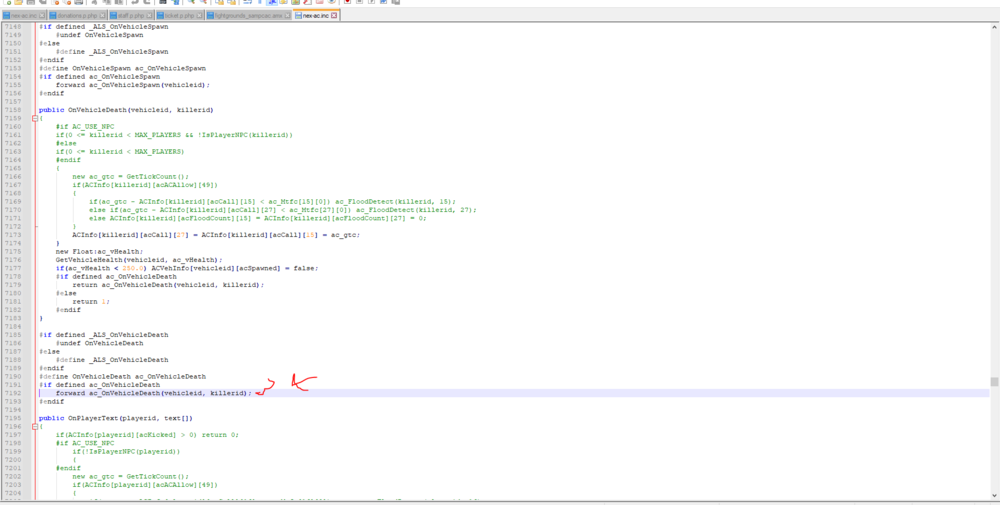Image resolution: width=1000 pixels, height=505 pixels.
Task: Collapse the OnVehicleDeath function fold marker
Action: [34, 118]
